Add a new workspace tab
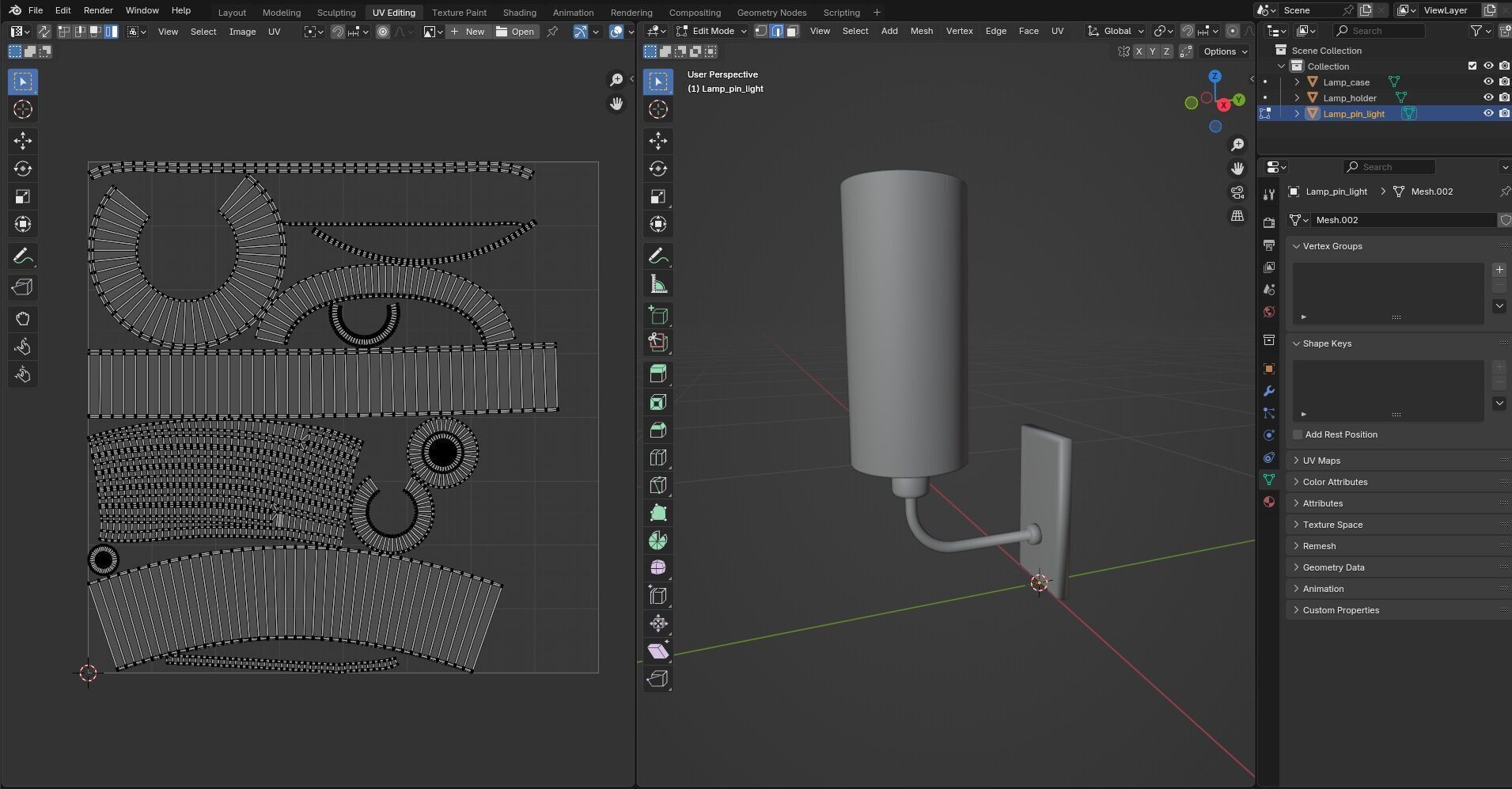Screen dimensions: 1512x789 click(877, 13)
